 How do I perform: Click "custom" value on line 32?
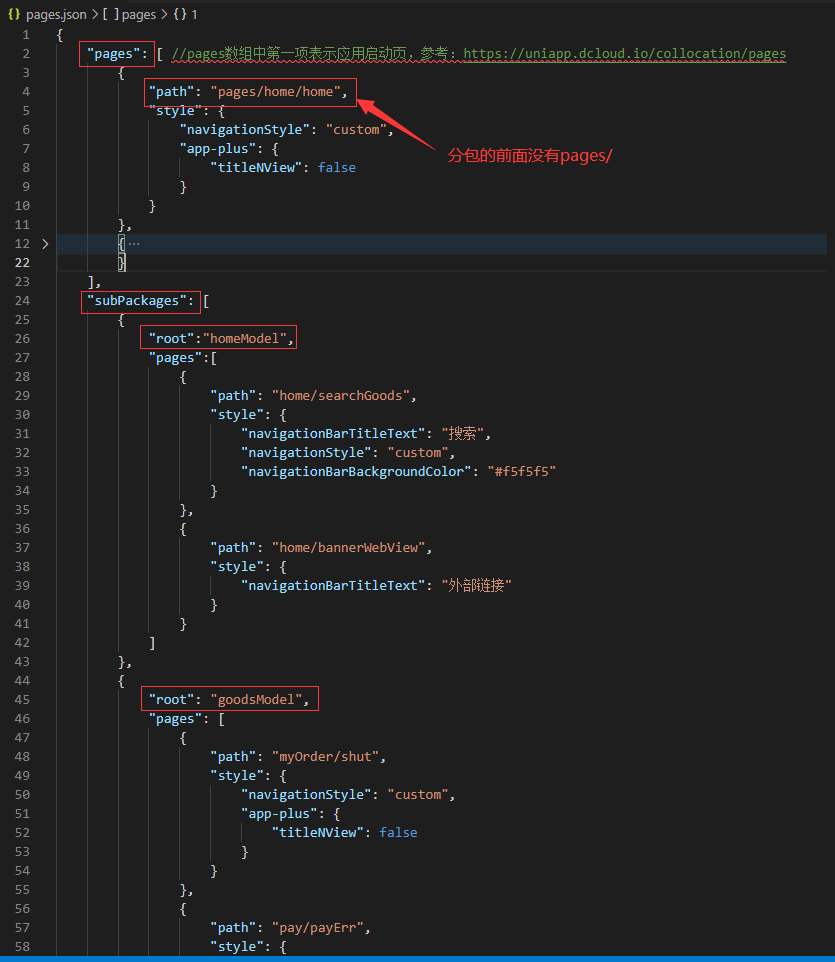click(x=418, y=453)
